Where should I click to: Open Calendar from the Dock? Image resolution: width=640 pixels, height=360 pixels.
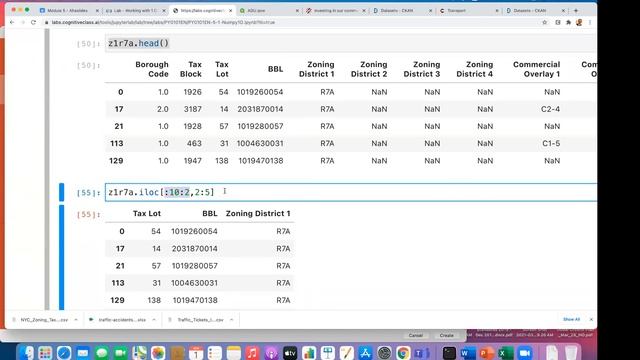196,353
